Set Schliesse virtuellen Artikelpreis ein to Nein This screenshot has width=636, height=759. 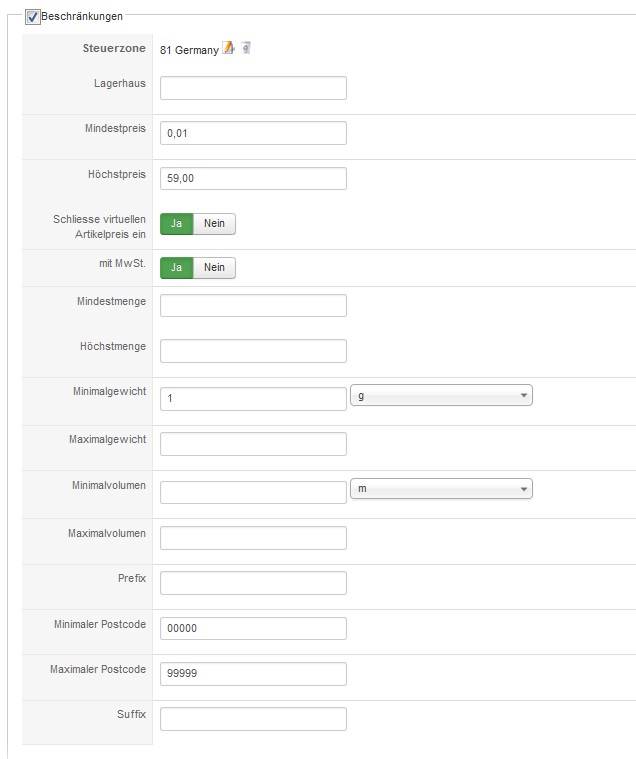pos(214,223)
